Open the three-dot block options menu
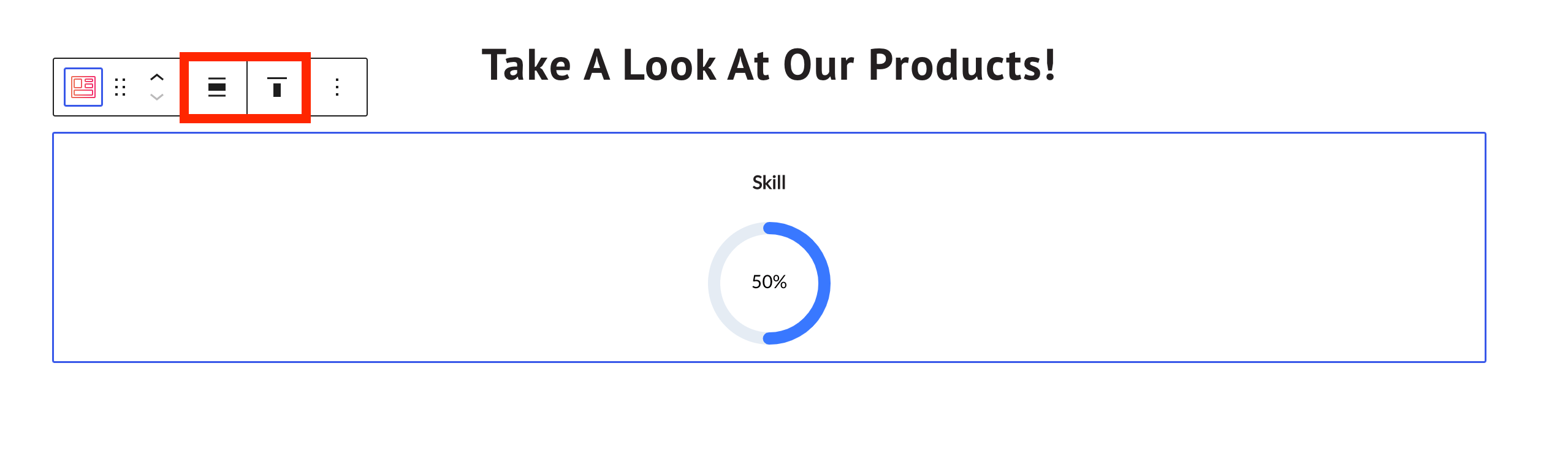The image size is (1568, 466). click(337, 87)
